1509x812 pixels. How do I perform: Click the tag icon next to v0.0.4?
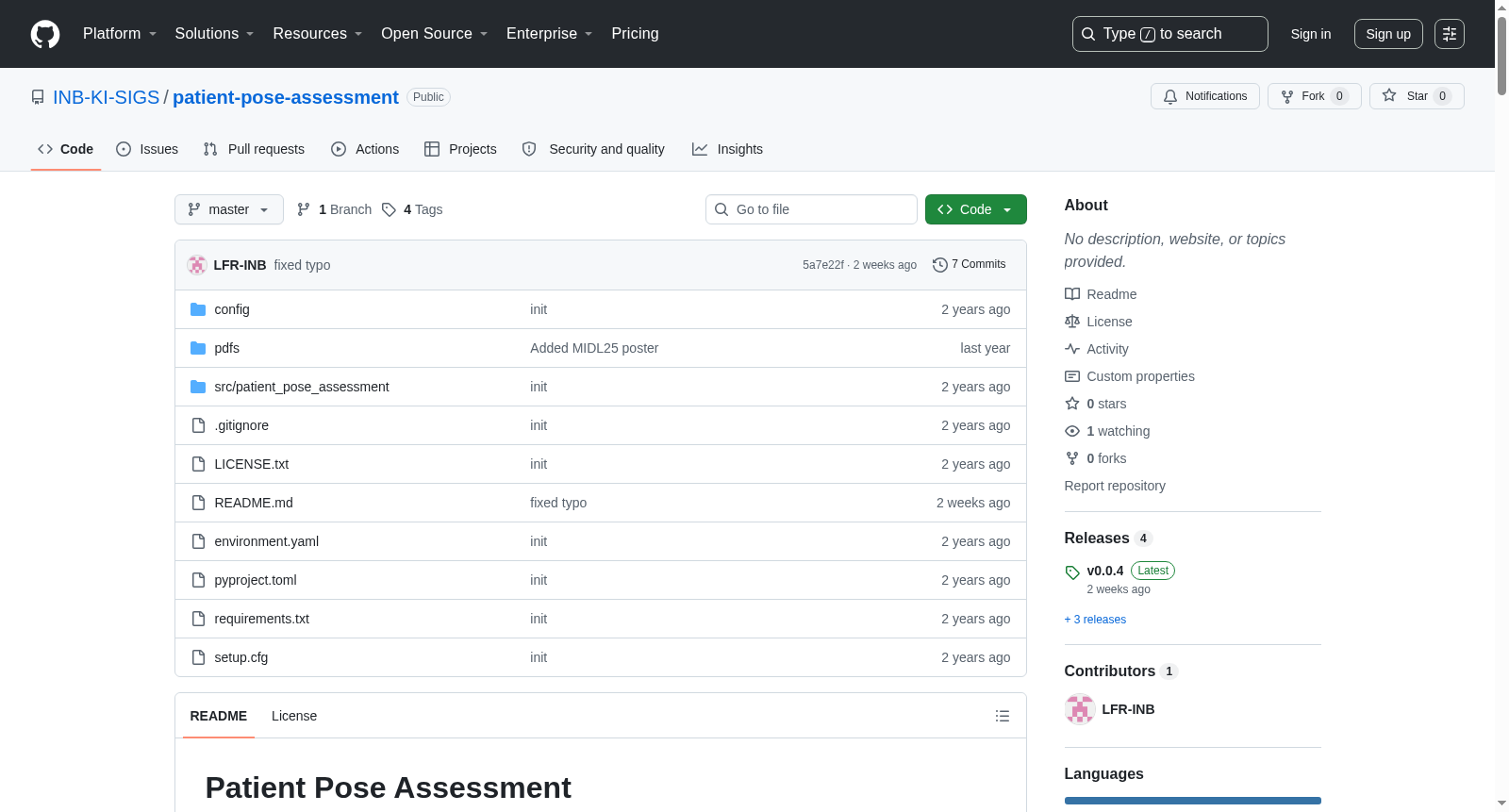[x=1072, y=572]
